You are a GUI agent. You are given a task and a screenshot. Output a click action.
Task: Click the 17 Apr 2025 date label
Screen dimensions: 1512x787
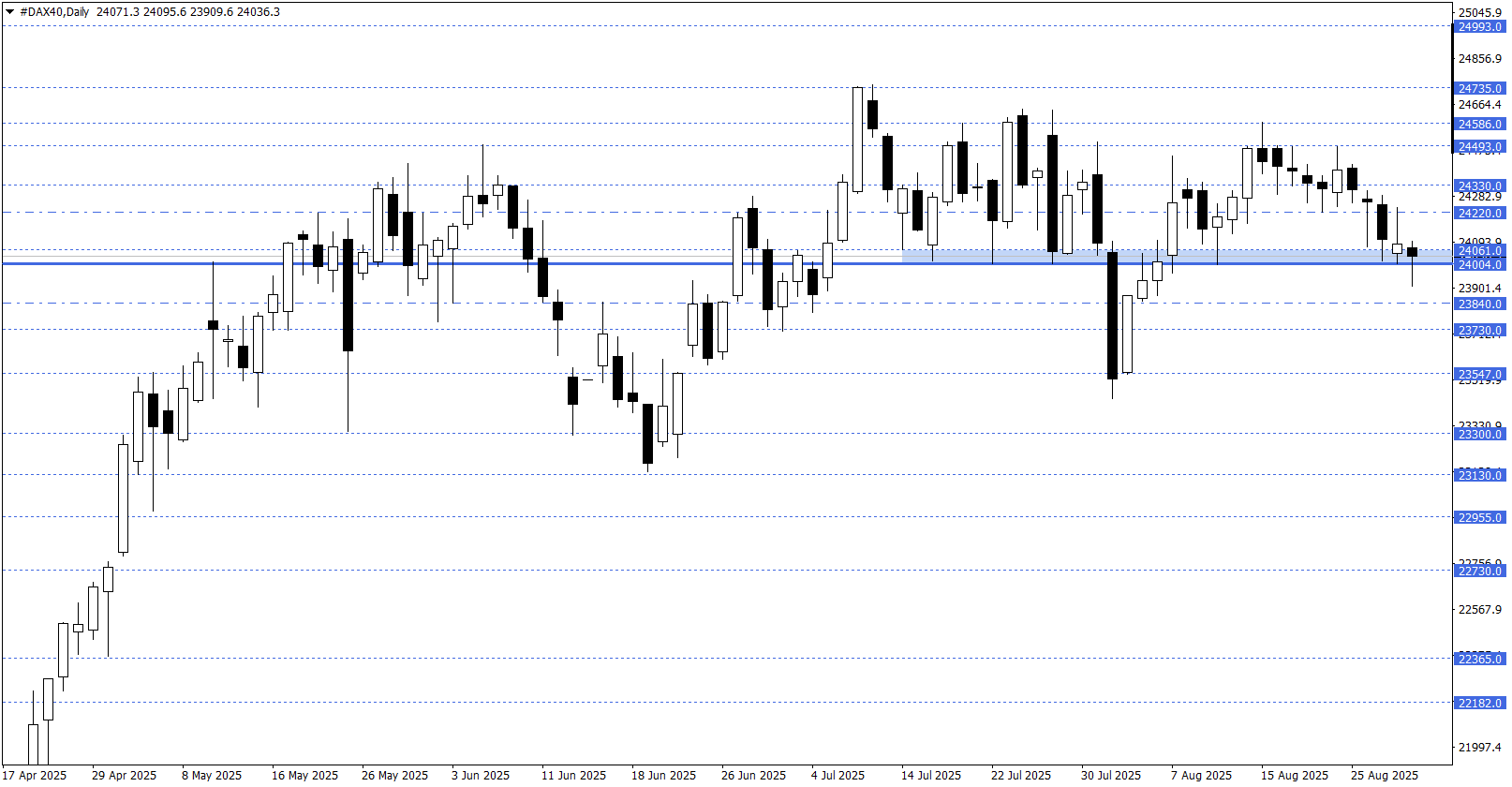tap(35, 776)
